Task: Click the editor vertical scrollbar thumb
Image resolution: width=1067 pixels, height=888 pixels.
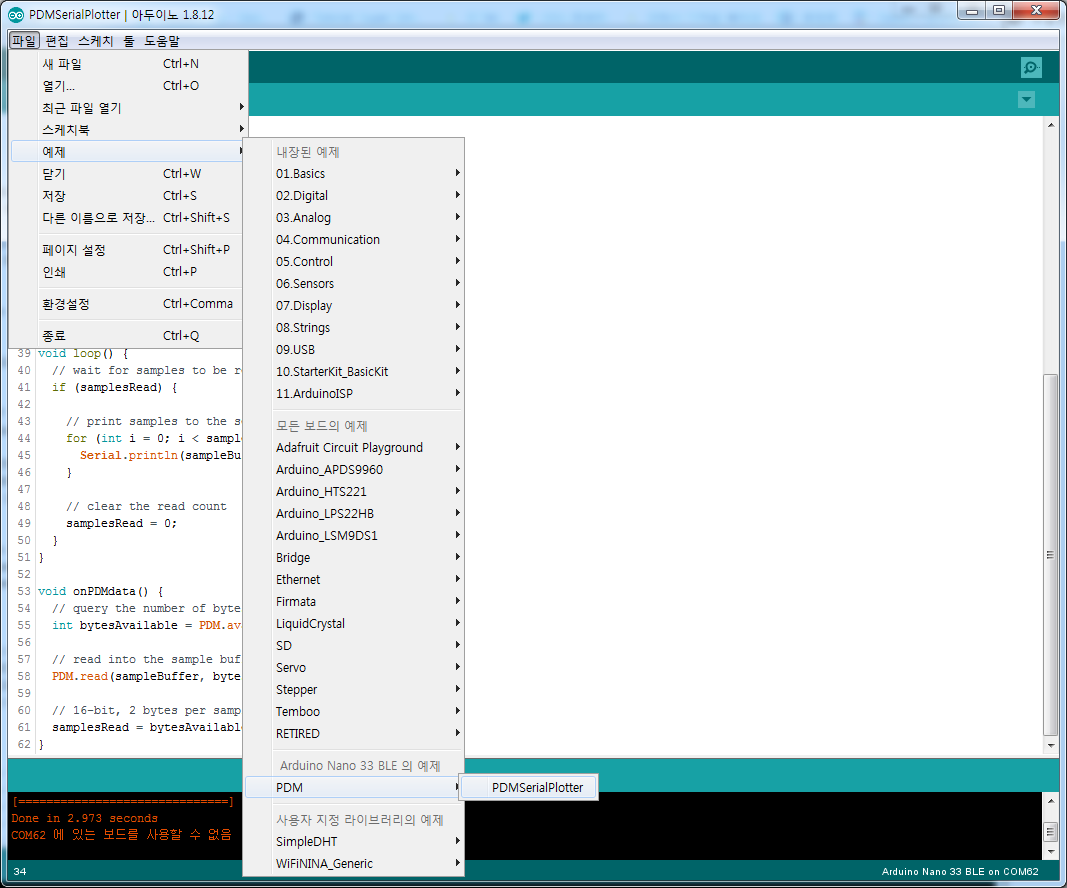Action: [x=1051, y=555]
